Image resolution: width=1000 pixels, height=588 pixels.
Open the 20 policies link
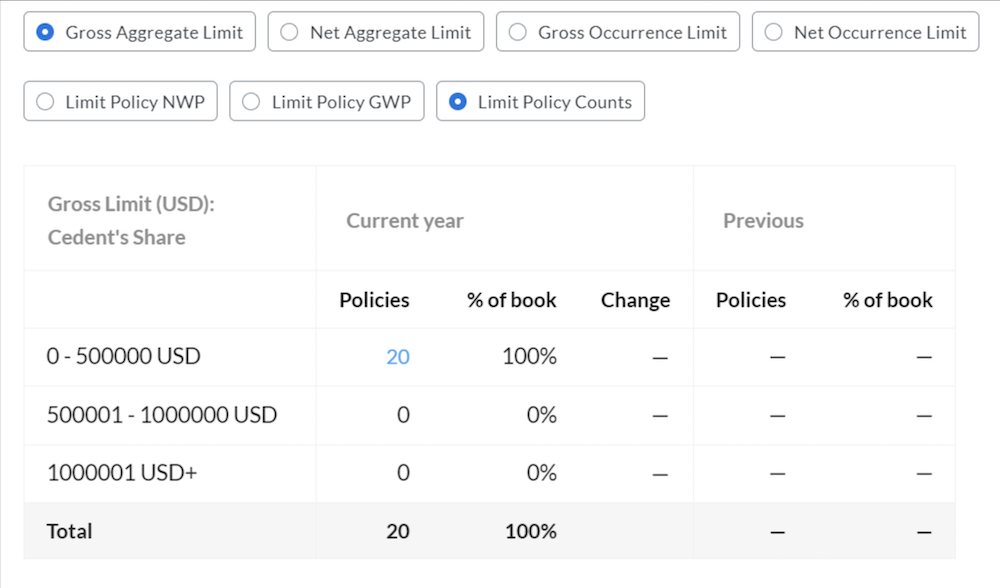[x=397, y=356]
